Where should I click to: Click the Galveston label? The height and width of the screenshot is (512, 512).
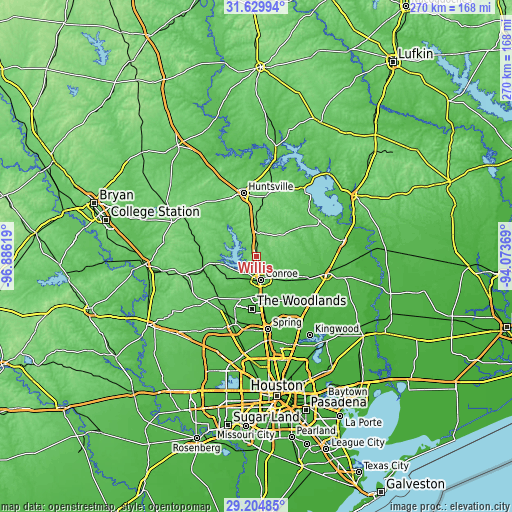[x=415, y=484]
